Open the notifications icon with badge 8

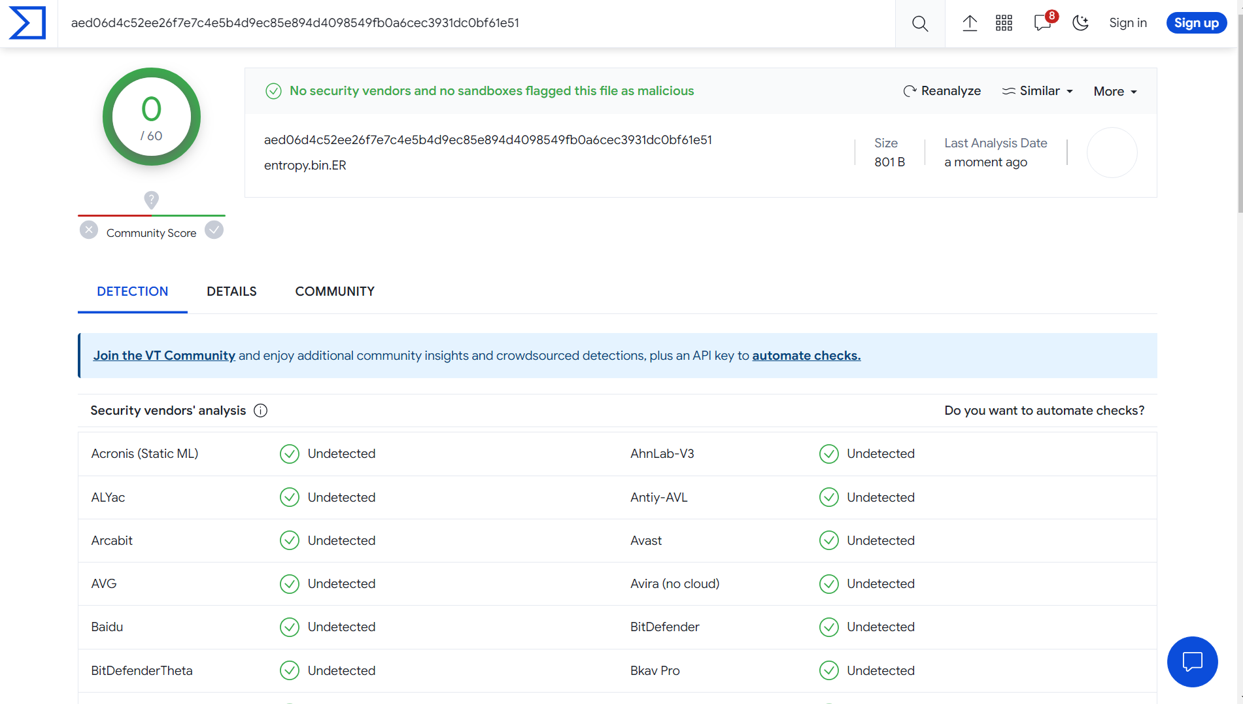coord(1043,22)
